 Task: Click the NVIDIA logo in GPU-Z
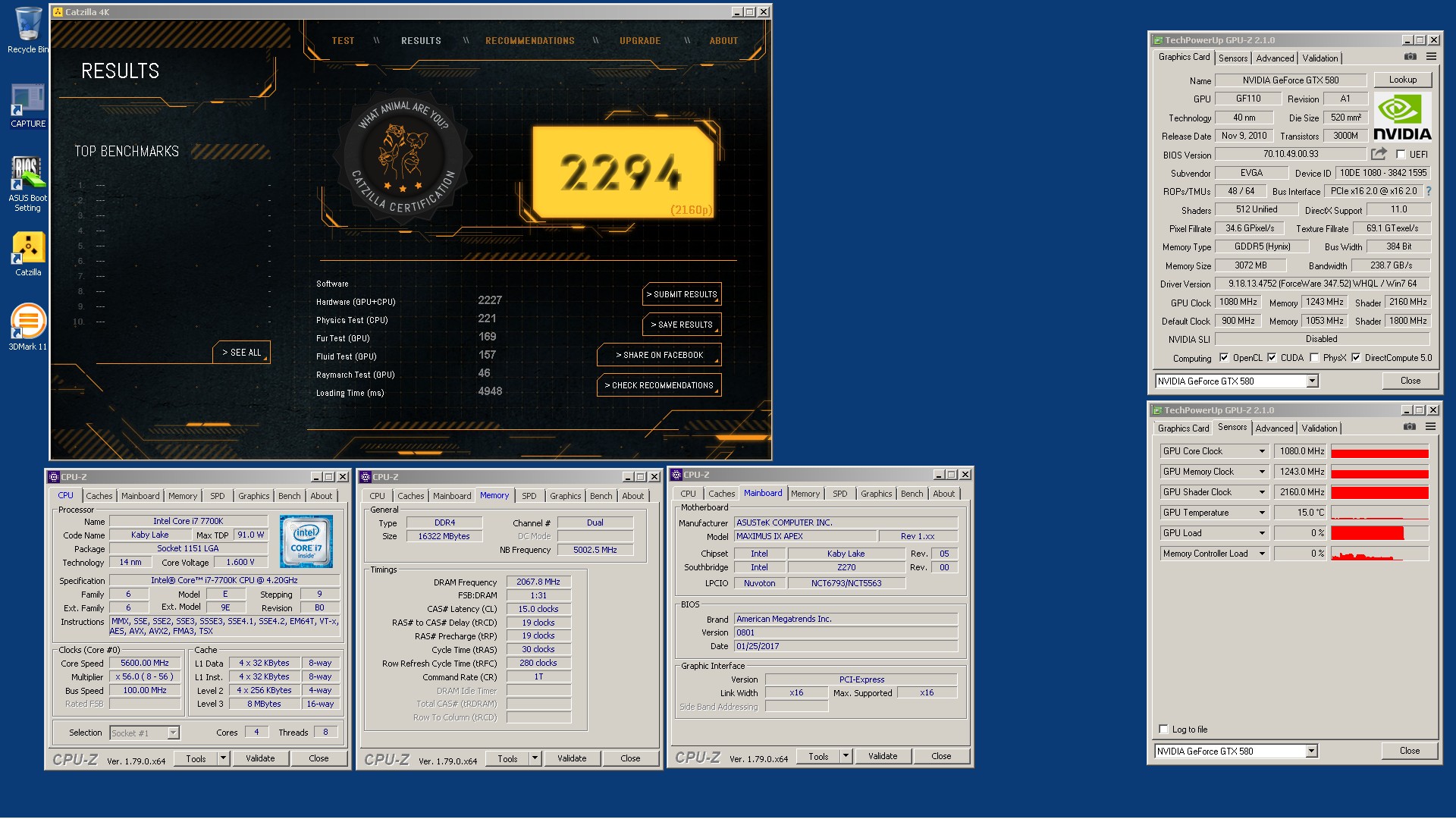1402,117
